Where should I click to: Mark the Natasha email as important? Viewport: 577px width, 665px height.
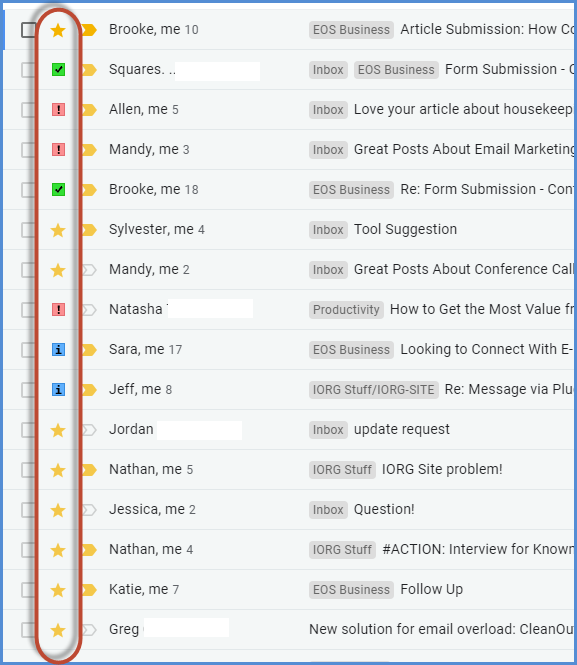click(x=89, y=310)
